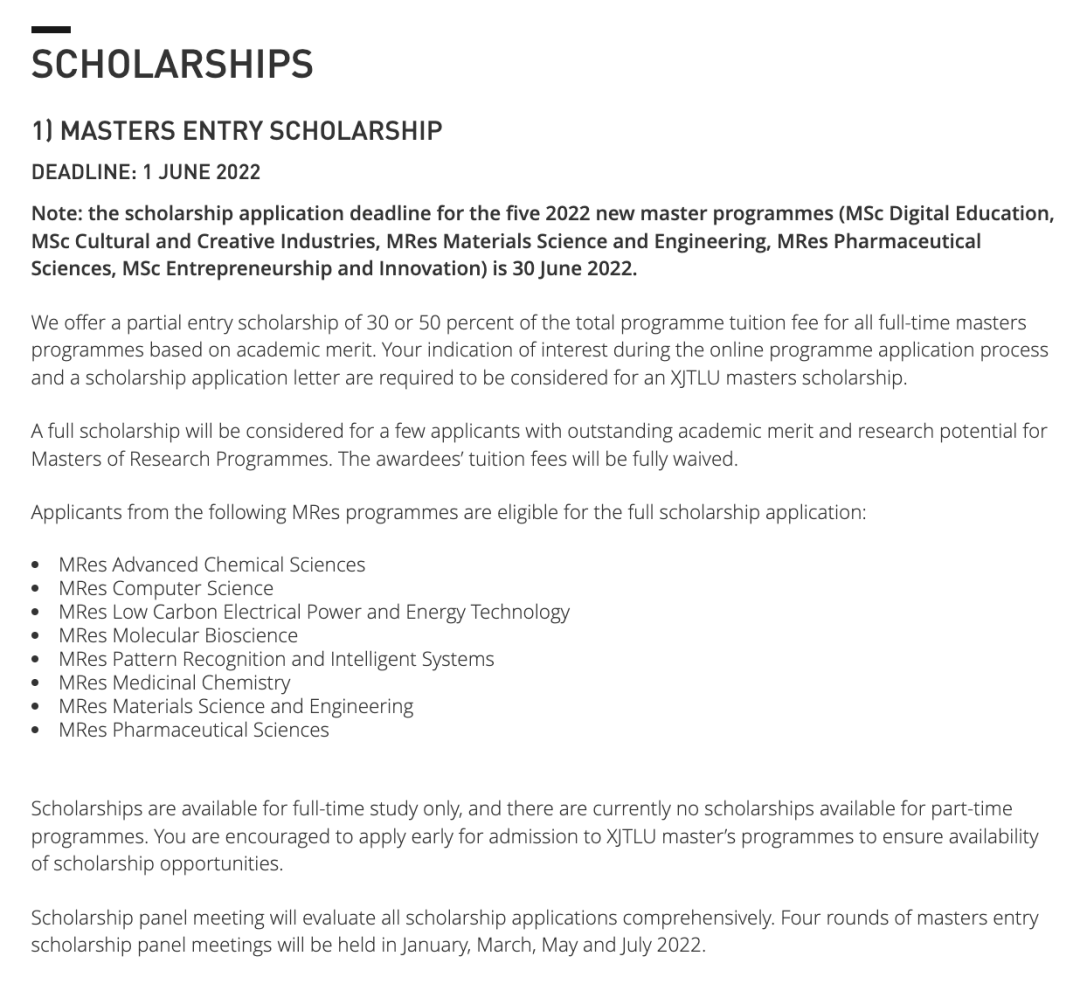Select MRes Molecular Bioscience list item

(177, 635)
